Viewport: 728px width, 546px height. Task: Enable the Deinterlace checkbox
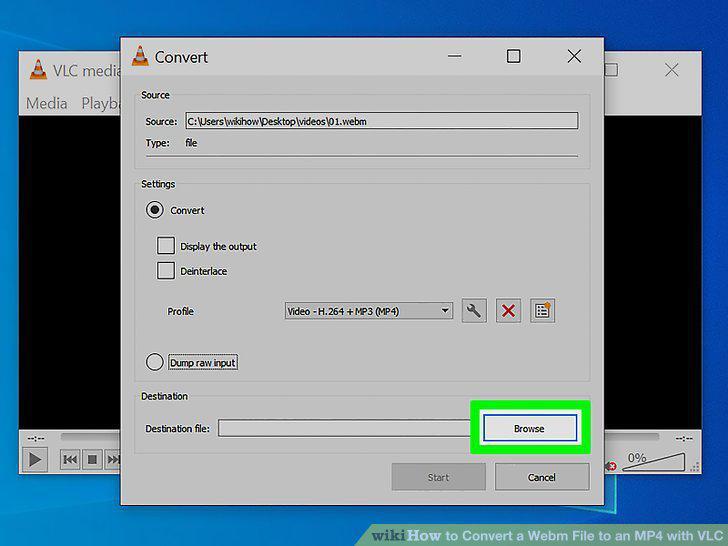pos(166,271)
